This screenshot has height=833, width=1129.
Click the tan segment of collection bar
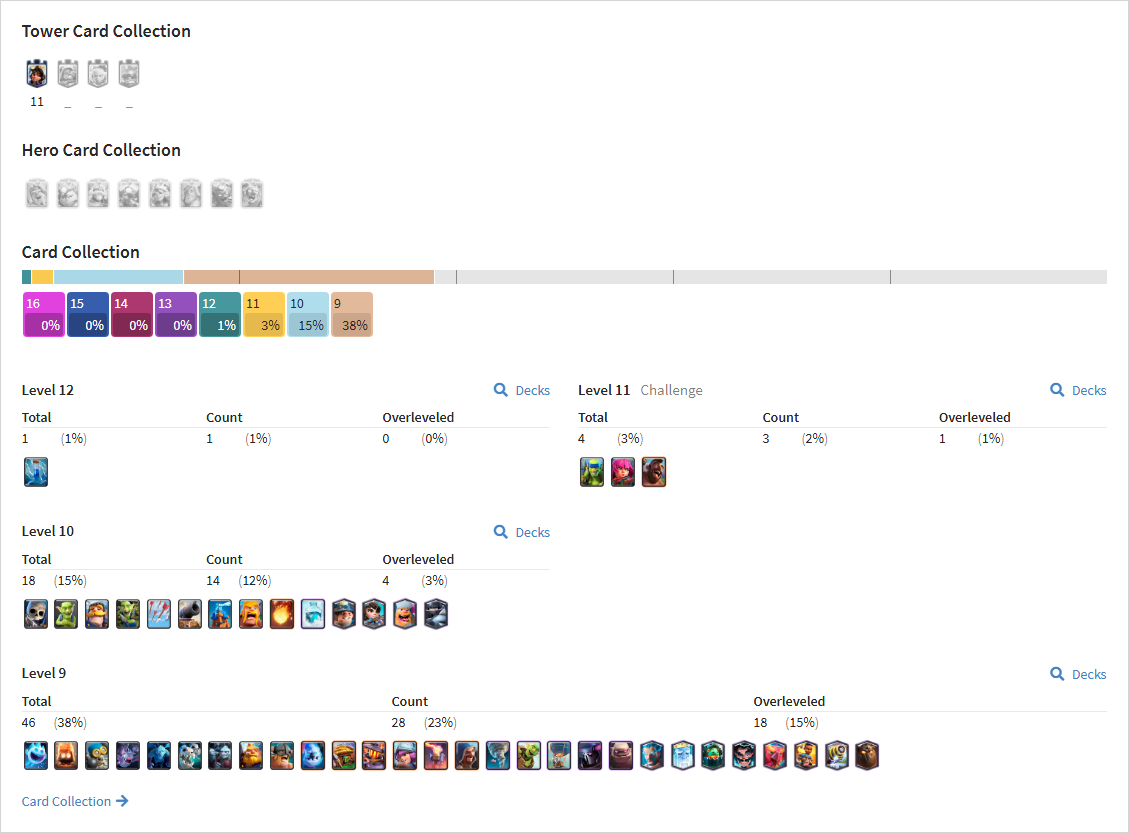(x=309, y=277)
